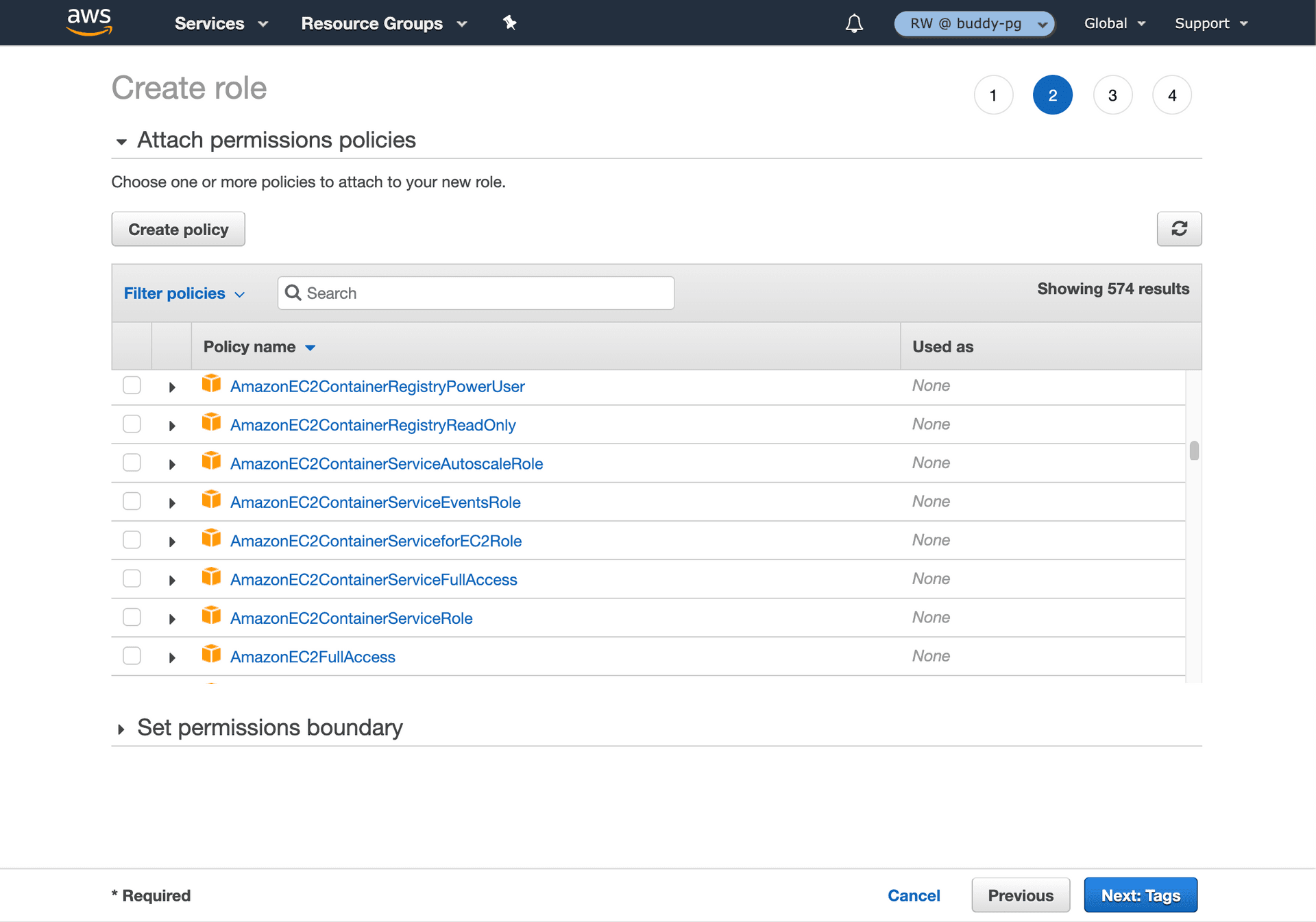Click the AmazonEC2ContainerServiceAutoscaleRole policy box icon
Screen dimensions: 1316x922
211,461
